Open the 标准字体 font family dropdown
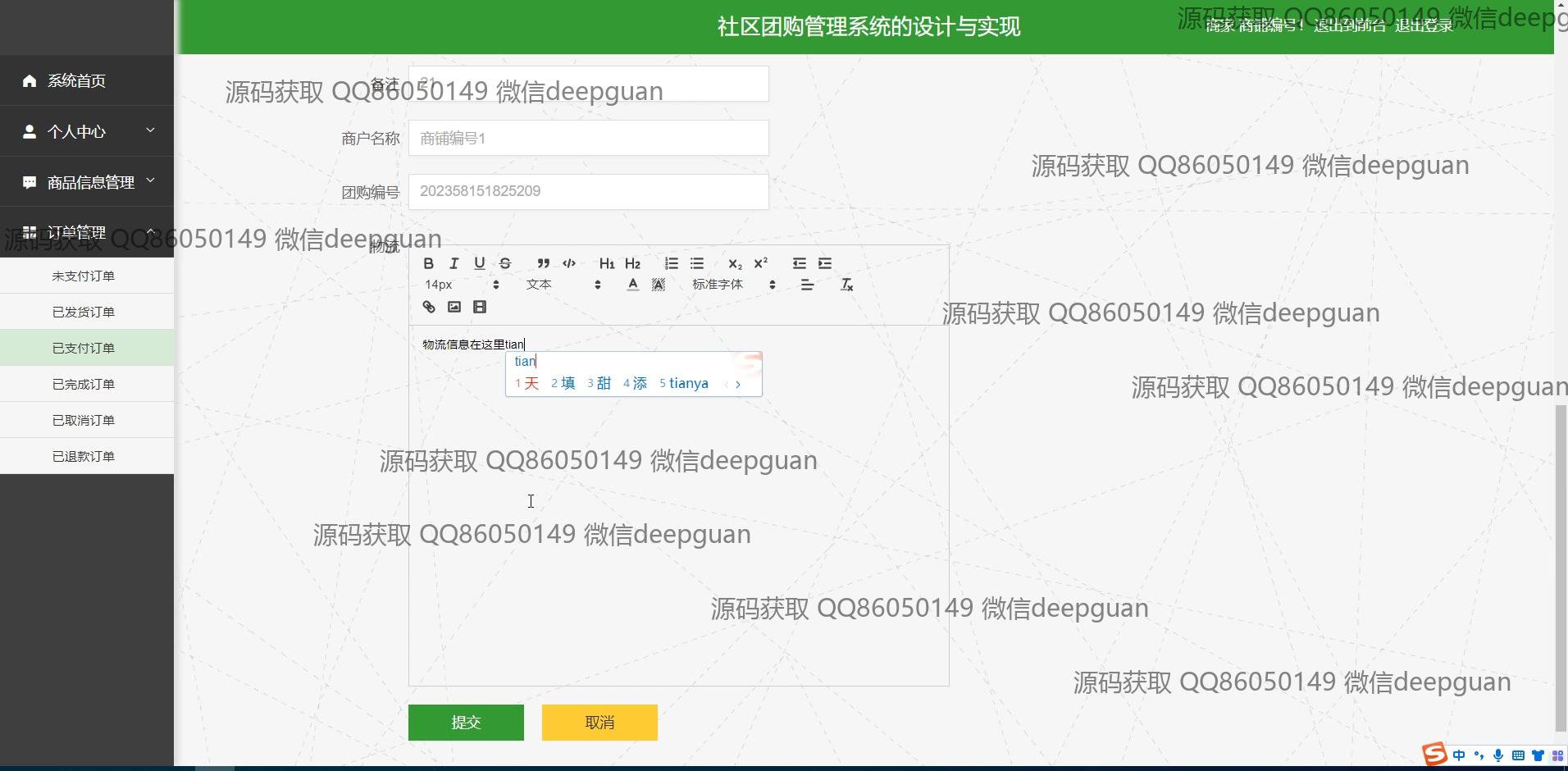 click(733, 285)
